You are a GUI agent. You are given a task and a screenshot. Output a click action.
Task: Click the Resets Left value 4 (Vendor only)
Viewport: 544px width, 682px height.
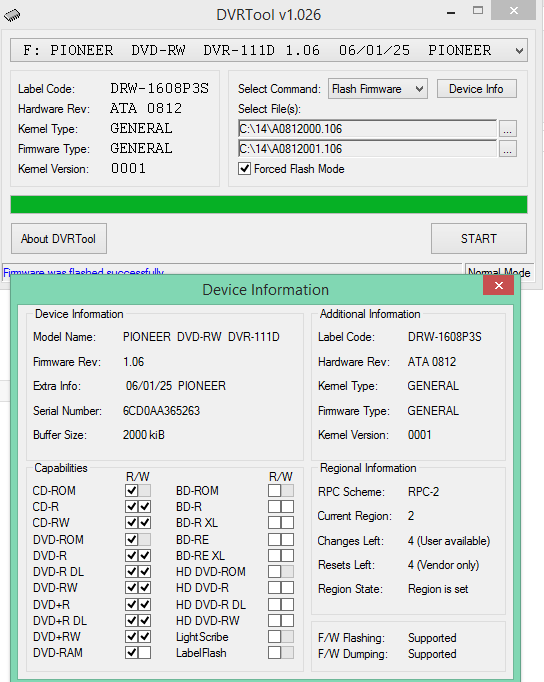pyautogui.click(x=444, y=565)
